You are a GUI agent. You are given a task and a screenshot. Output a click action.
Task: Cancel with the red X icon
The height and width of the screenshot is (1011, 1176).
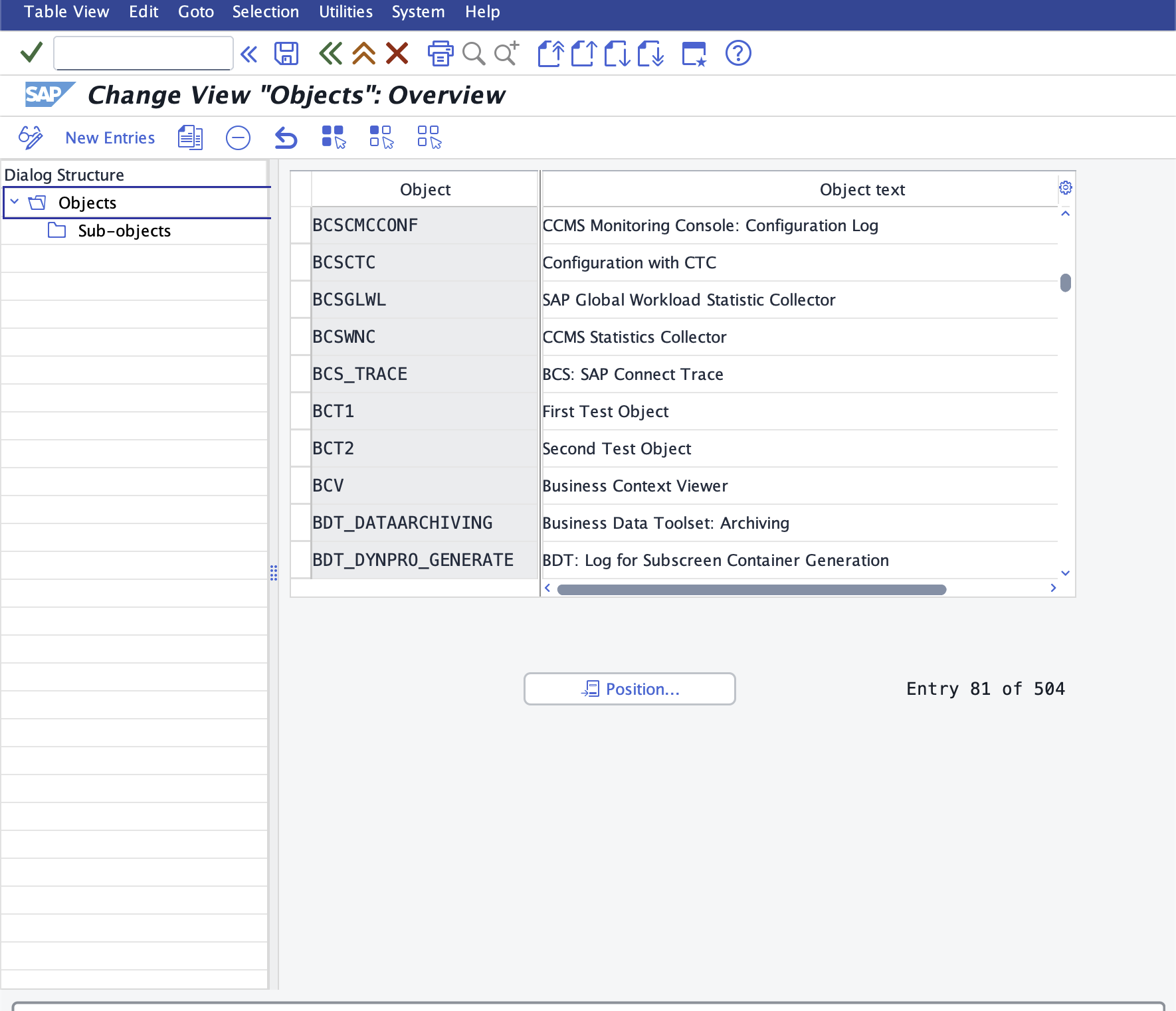(397, 53)
